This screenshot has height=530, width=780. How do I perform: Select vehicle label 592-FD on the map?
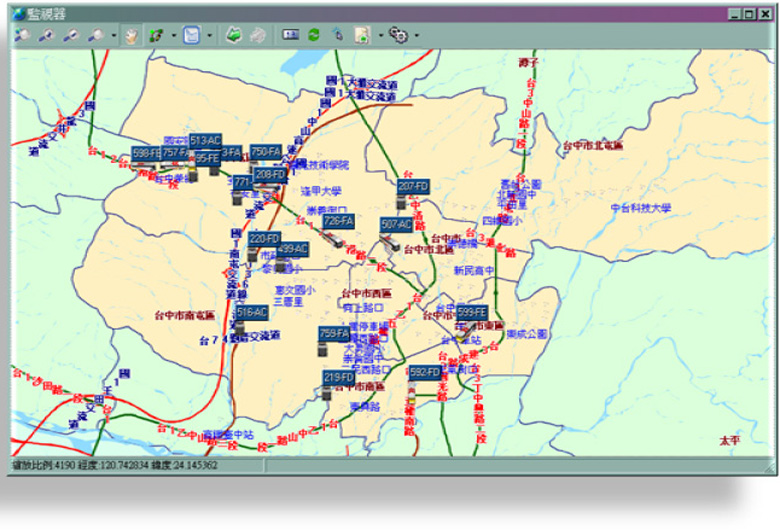pos(425,372)
